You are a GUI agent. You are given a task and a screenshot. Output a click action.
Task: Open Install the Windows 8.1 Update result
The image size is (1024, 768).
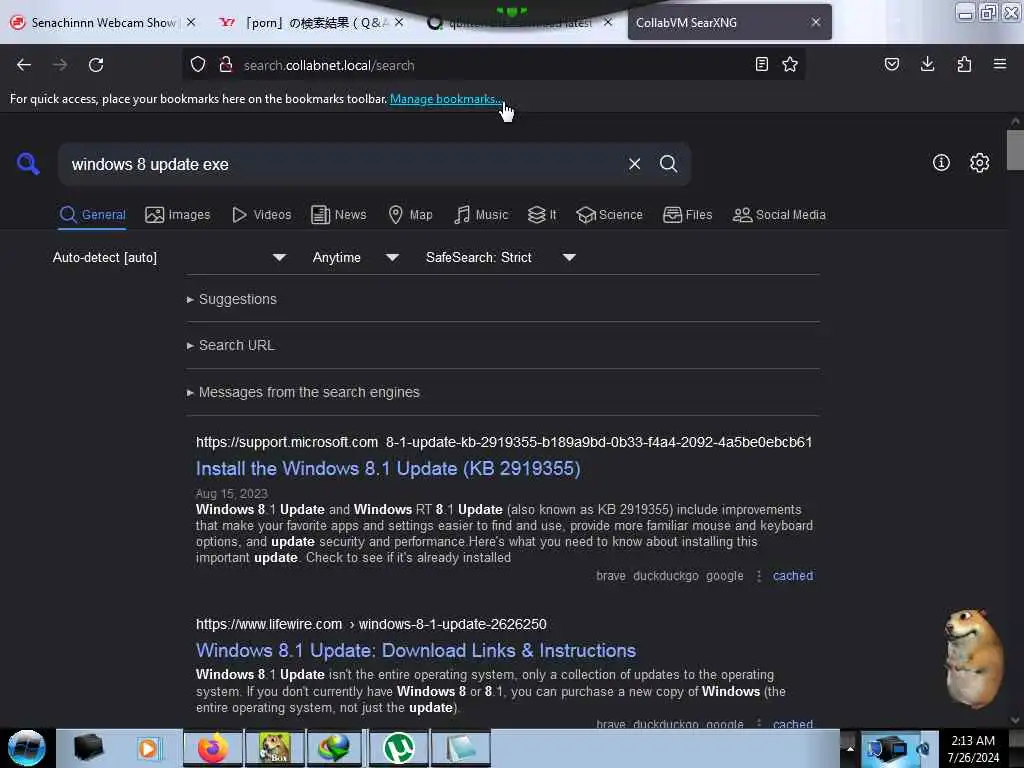coord(388,468)
